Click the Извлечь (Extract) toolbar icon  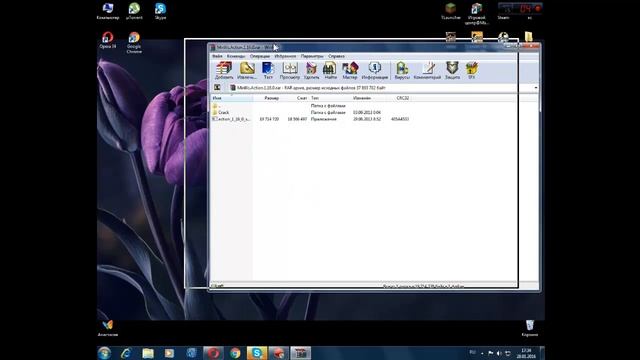[247, 71]
